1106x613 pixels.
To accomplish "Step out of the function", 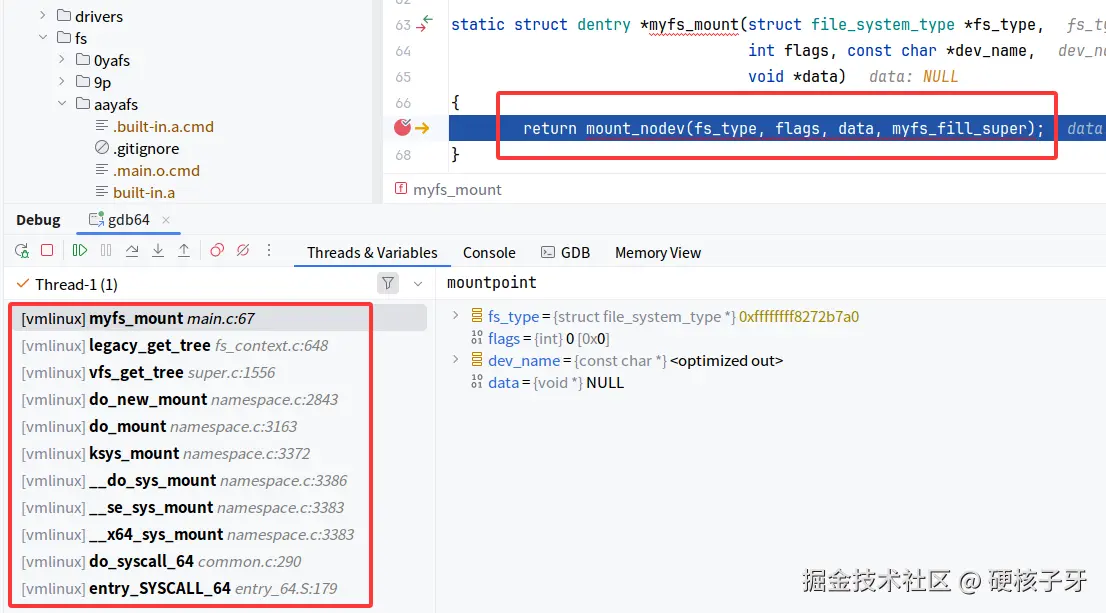I will [x=184, y=250].
